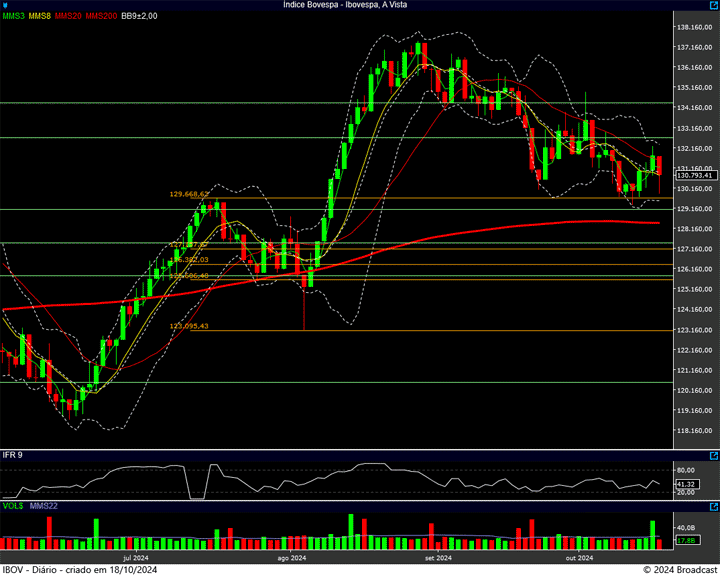The height and width of the screenshot is (575, 720).
Task: Select the MMS200 indicator label
Action: click(x=101, y=16)
